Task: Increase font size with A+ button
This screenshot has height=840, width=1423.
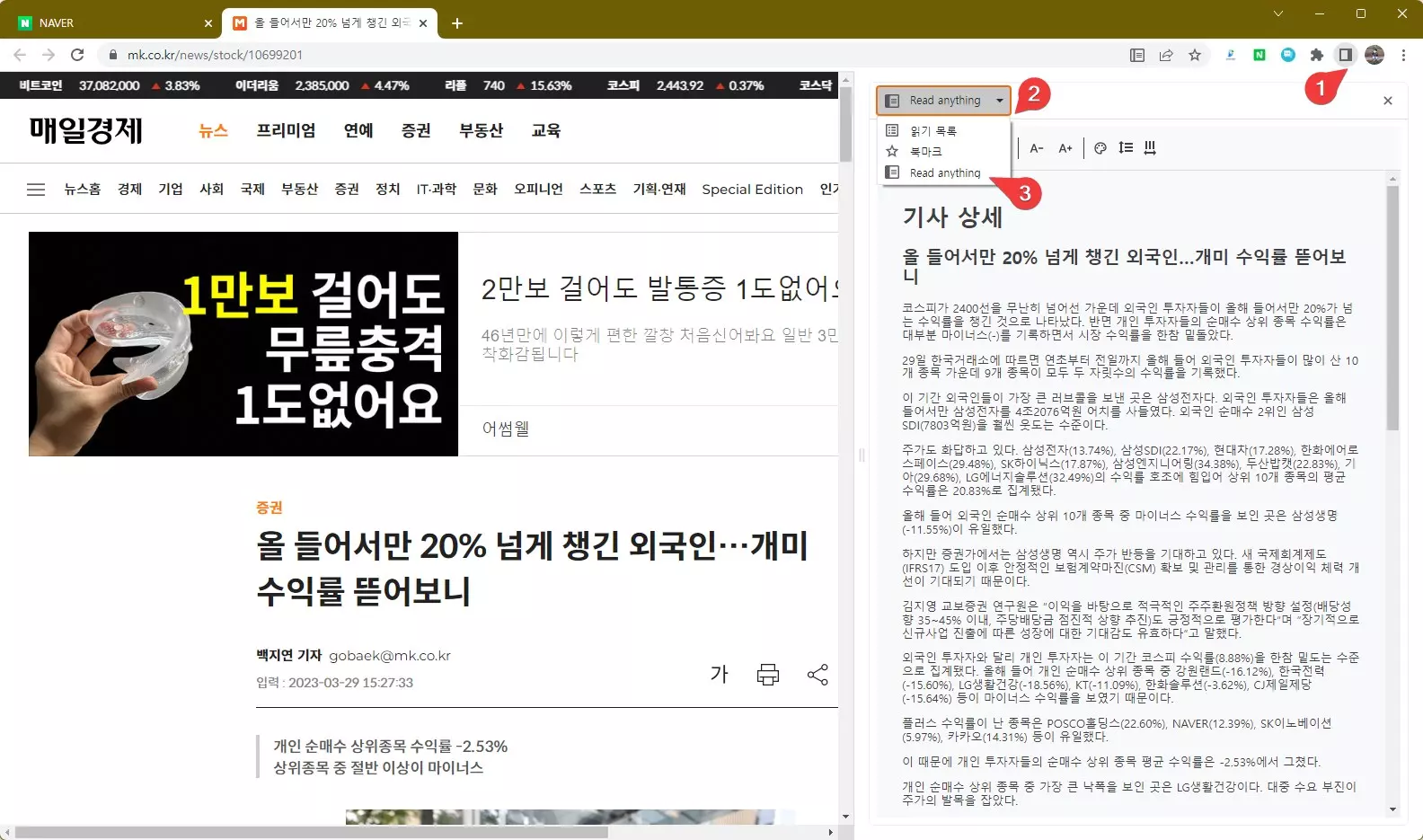Action: pyautogui.click(x=1065, y=148)
